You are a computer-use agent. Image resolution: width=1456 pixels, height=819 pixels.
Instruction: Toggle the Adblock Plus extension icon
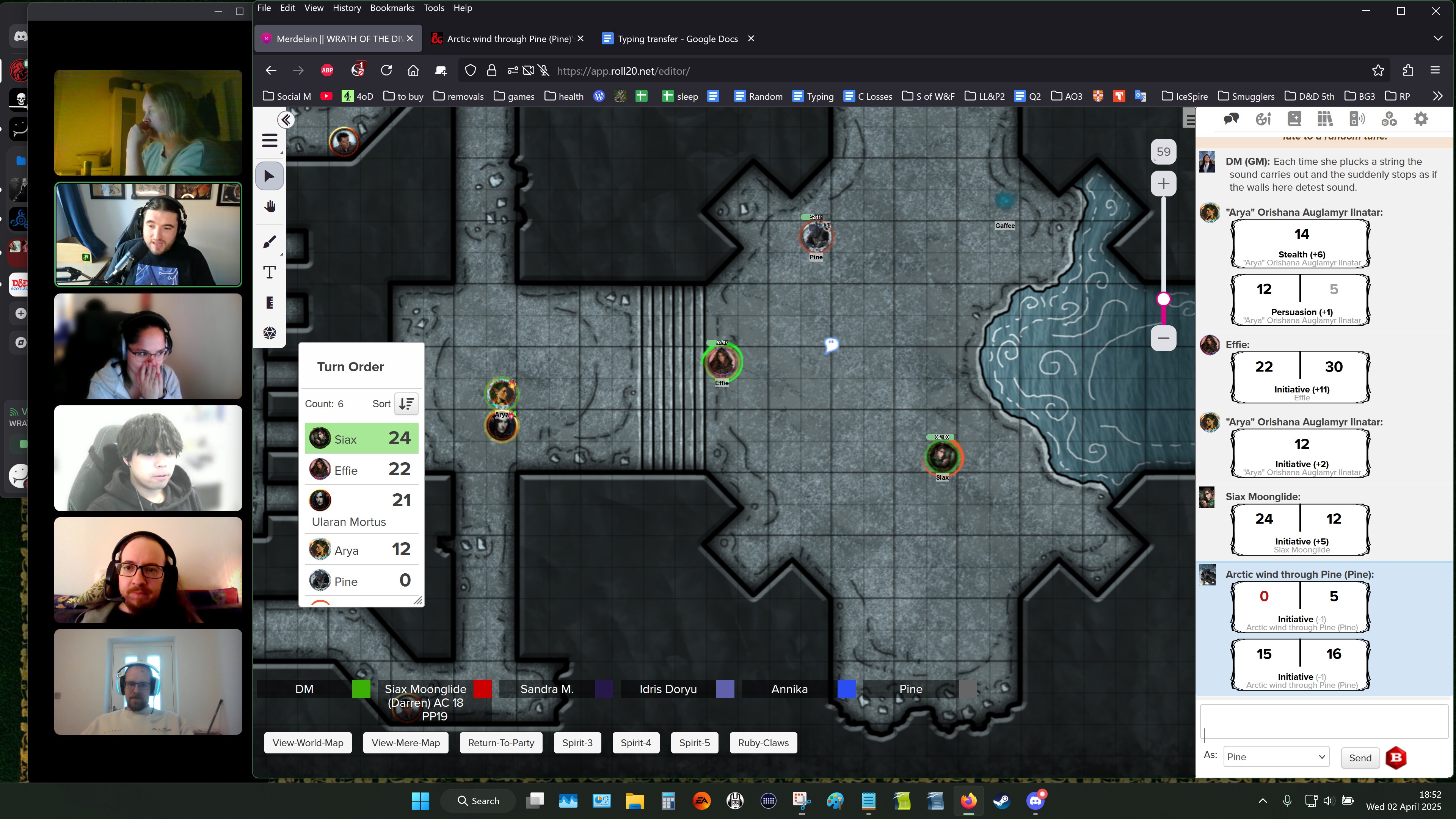[x=327, y=71]
